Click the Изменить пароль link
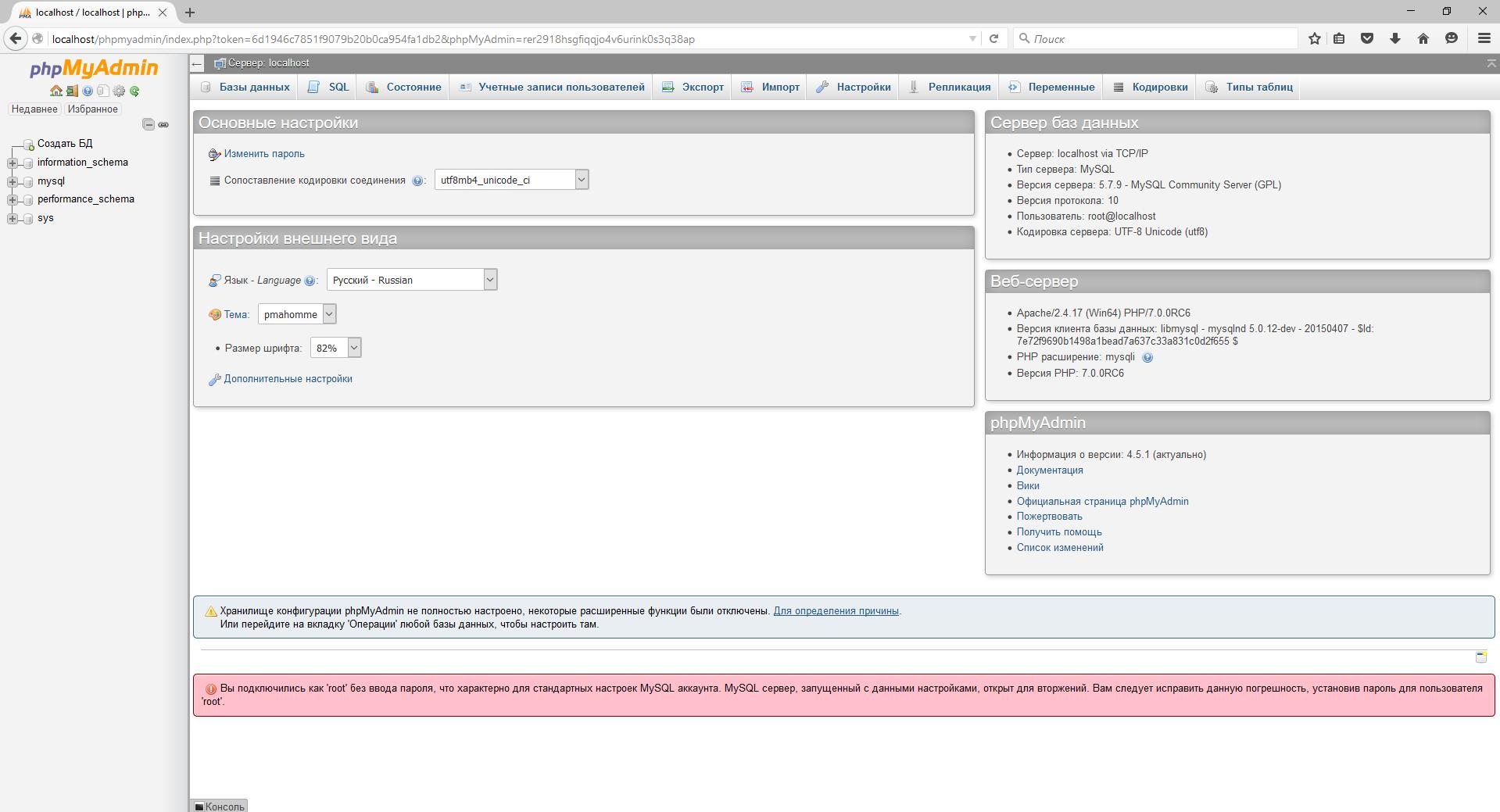The height and width of the screenshot is (812, 1500). [x=264, y=154]
